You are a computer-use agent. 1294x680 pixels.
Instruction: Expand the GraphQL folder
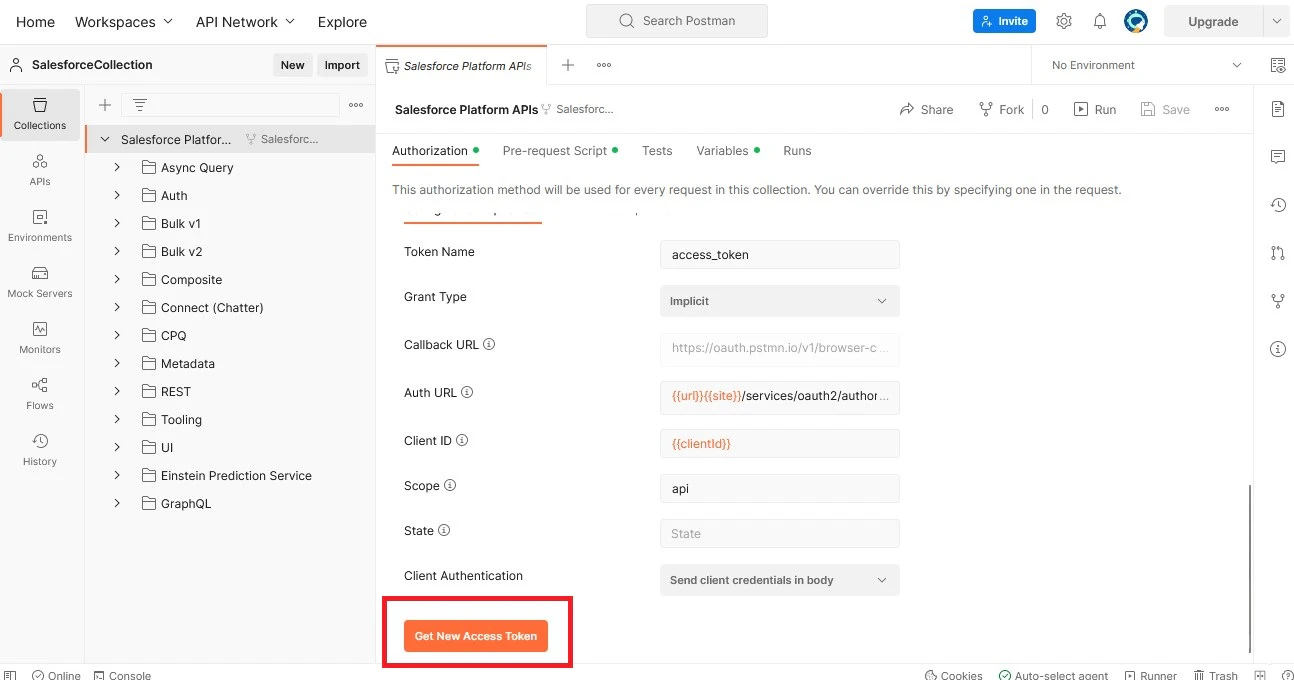pos(117,503)
